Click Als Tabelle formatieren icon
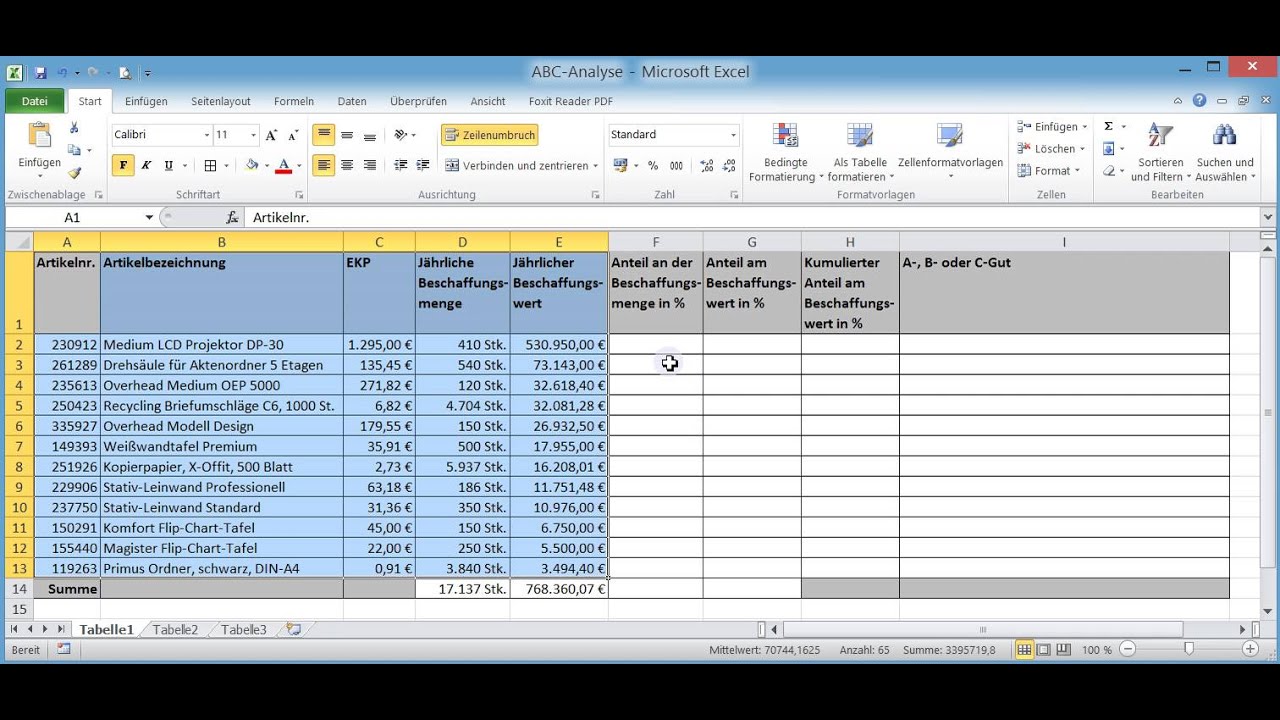The width and height of the screenshot is (1280, 720). 860,136
